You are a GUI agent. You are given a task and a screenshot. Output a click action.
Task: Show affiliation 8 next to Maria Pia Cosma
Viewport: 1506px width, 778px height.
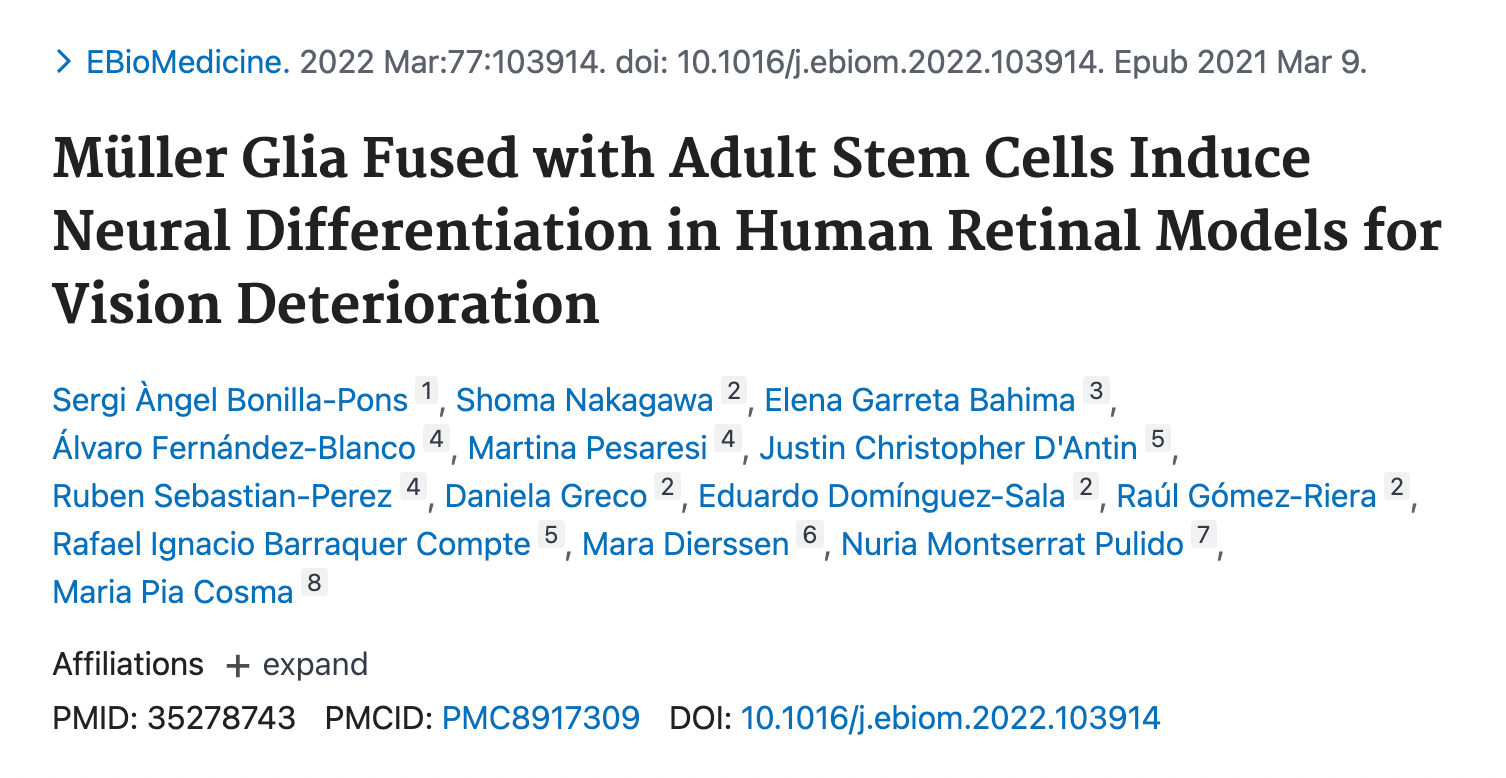(x=315, y=584)
